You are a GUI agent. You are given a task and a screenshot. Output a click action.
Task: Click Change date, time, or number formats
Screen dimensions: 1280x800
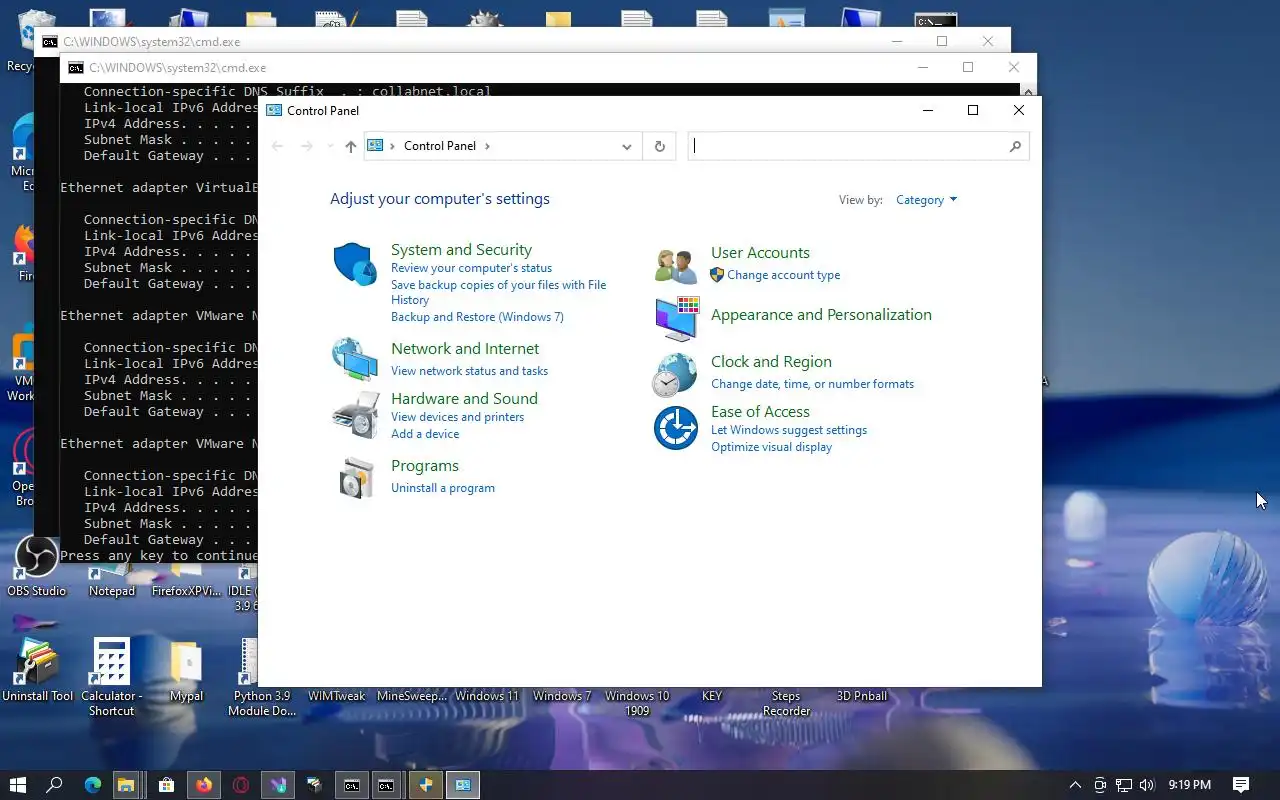812,384
